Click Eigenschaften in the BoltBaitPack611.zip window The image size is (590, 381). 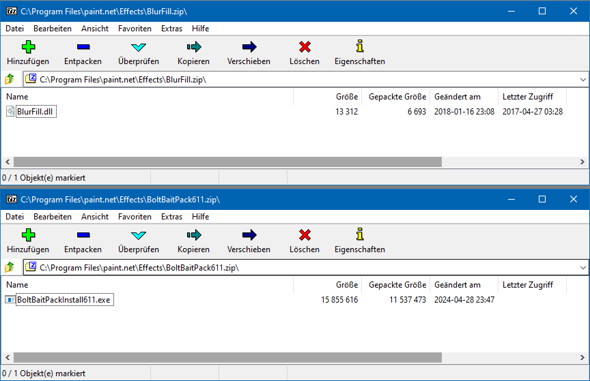[x=360, y=241]
